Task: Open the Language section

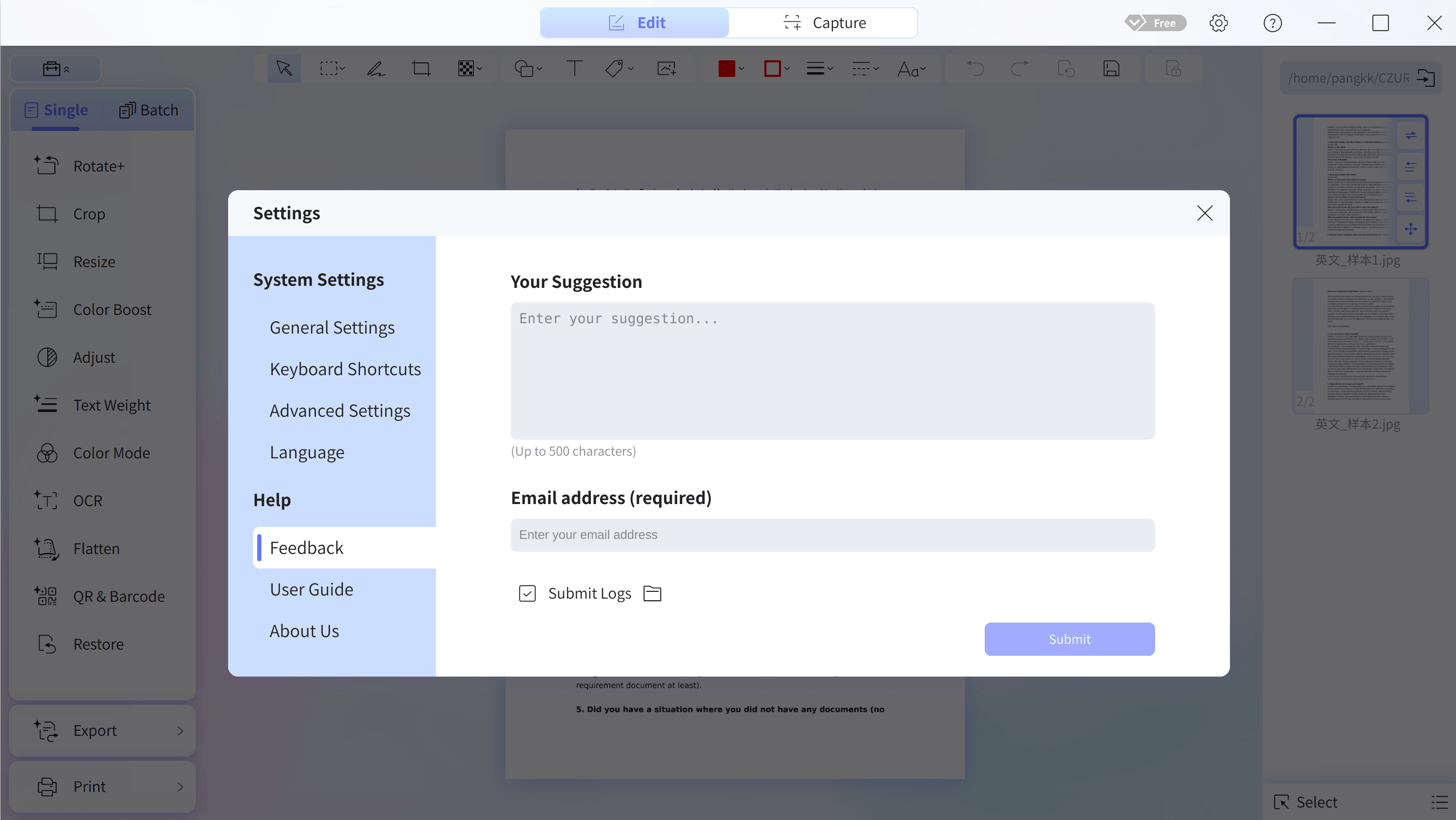Action: (x=307, y=452)
